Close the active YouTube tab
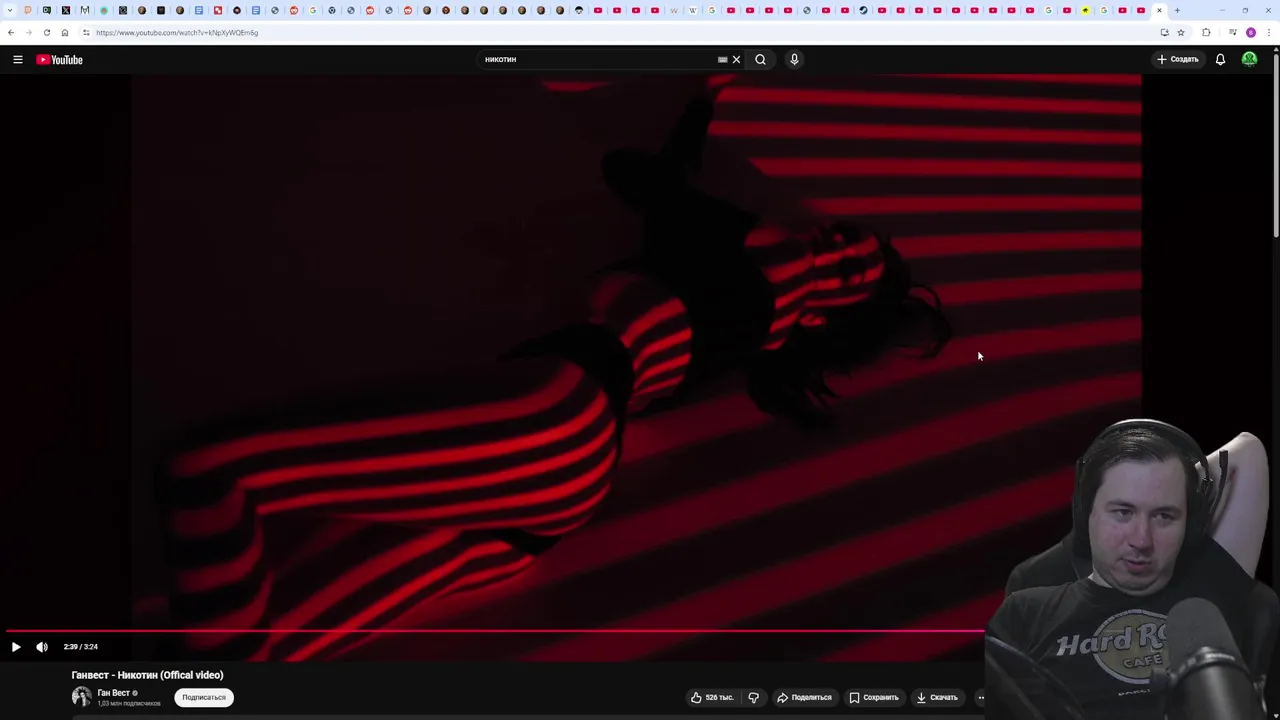Image resolution: width=1280 pixels, height=720 pixels. [x=1160, y=11]
